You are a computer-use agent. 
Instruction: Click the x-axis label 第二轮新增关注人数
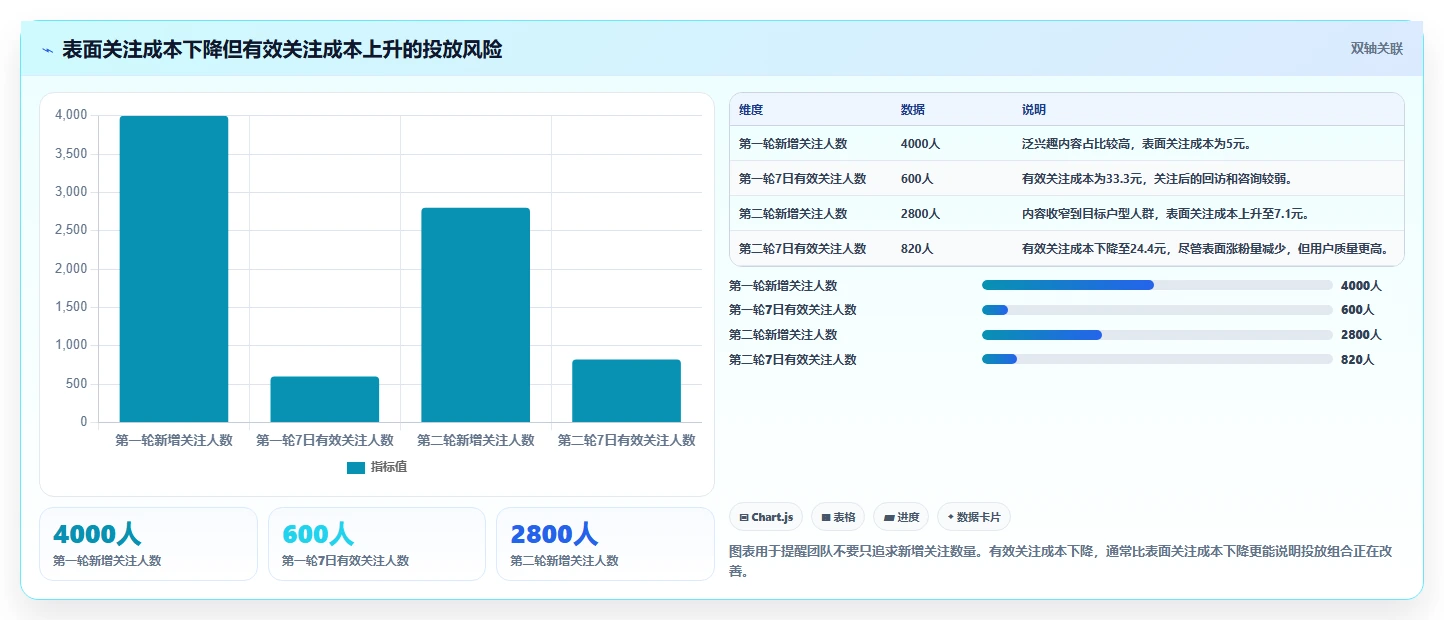476,440
